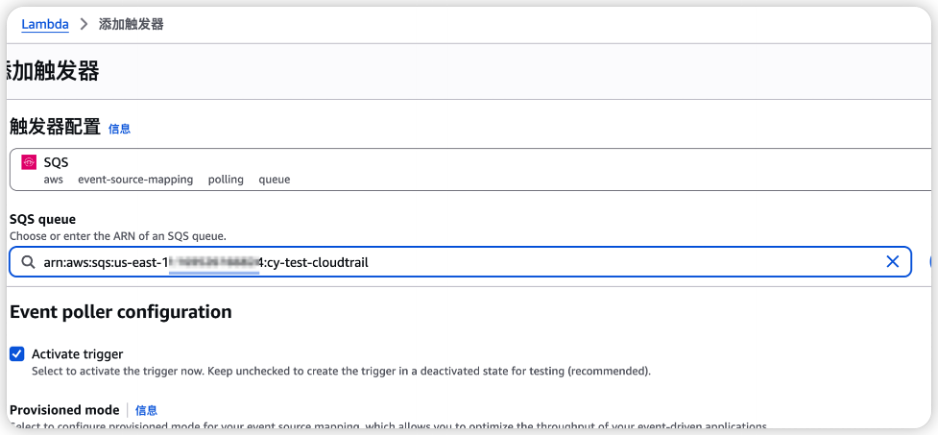938x436 pixels.
Task: Click the 'Provisioned mode' section label
Action: tap(65, 410)
